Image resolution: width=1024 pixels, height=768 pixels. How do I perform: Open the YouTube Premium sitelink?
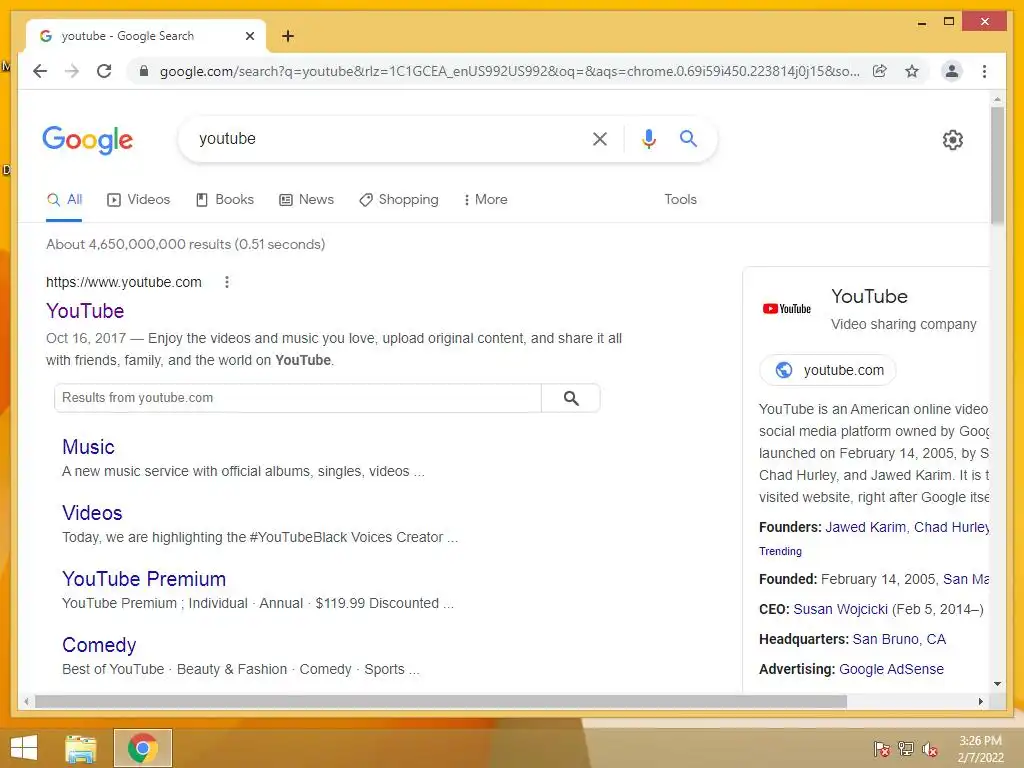coord(144,579)
